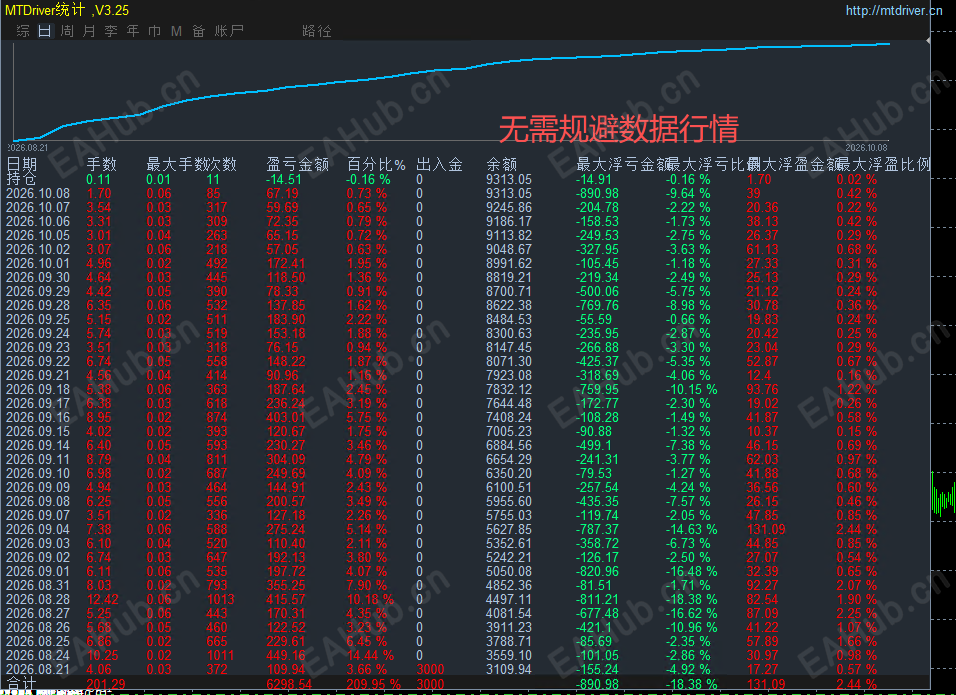The width and height of the screenshot is (956, 695).
Task: Click the 余额 column header
Action: coord(502,164)
